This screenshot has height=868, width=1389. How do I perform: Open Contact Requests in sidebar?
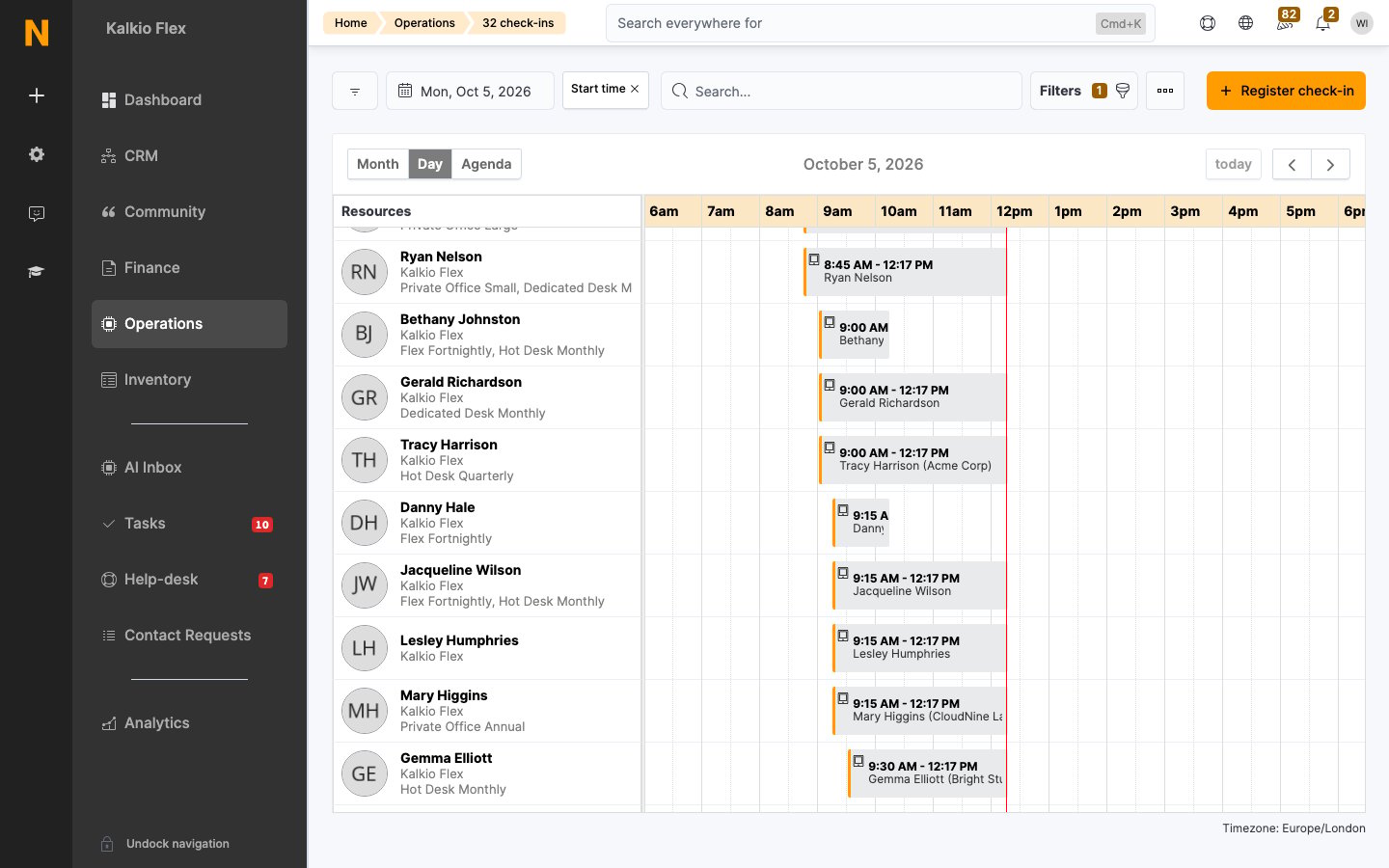[189, 636]
